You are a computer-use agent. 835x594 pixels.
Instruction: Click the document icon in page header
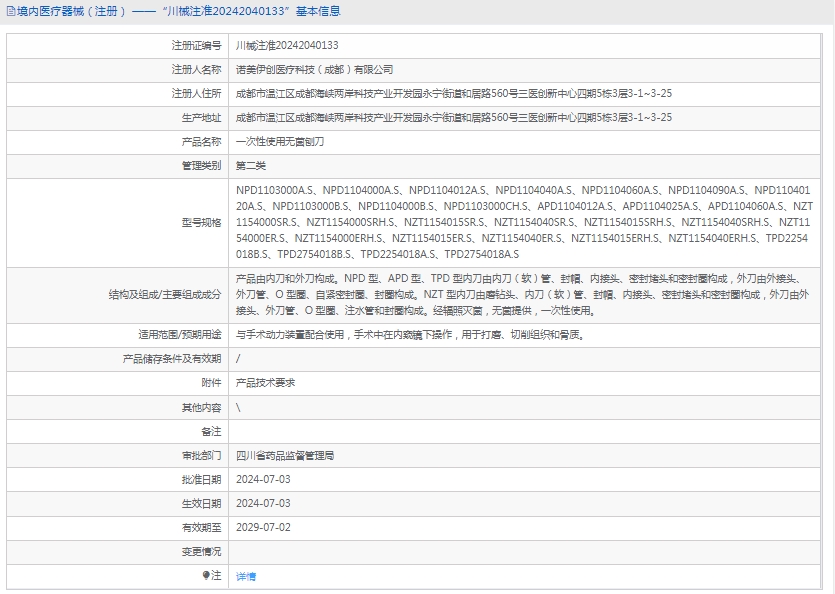tap(9, 12)
